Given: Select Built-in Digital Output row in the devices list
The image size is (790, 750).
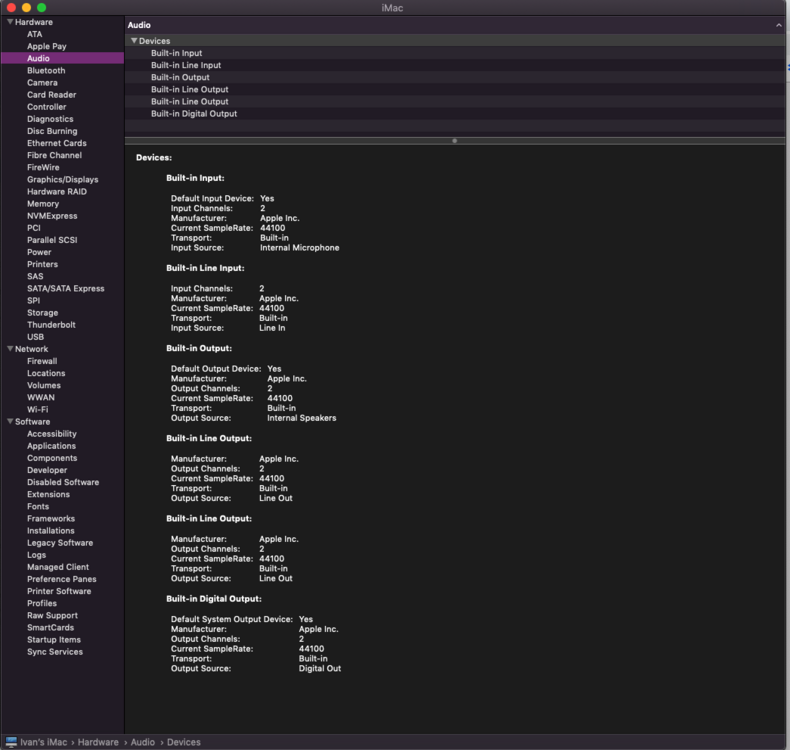Looking at the screenshot, I should (194, 114).
